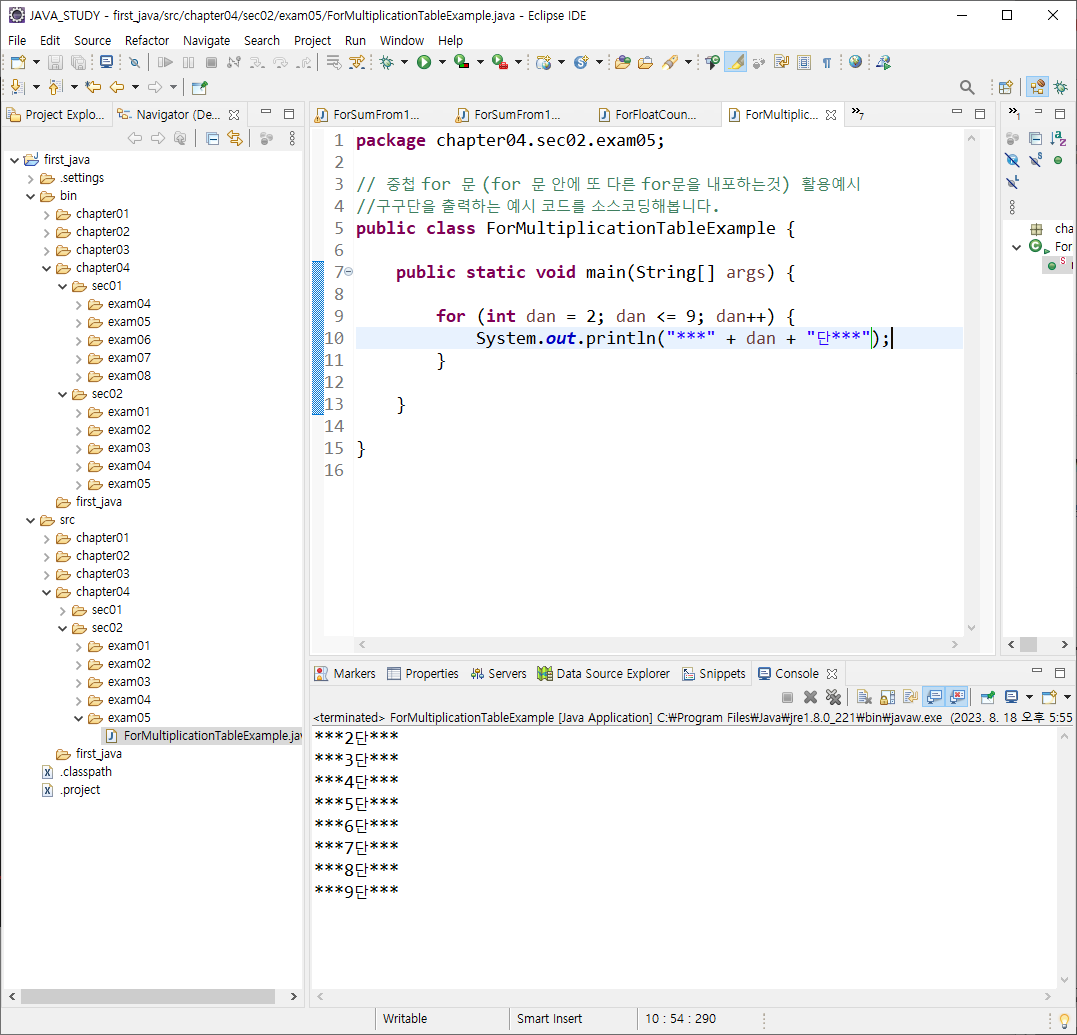Click the Pin Editor icon
The height and width of the screenshot is (1035, 1077).
click(199, 87)
